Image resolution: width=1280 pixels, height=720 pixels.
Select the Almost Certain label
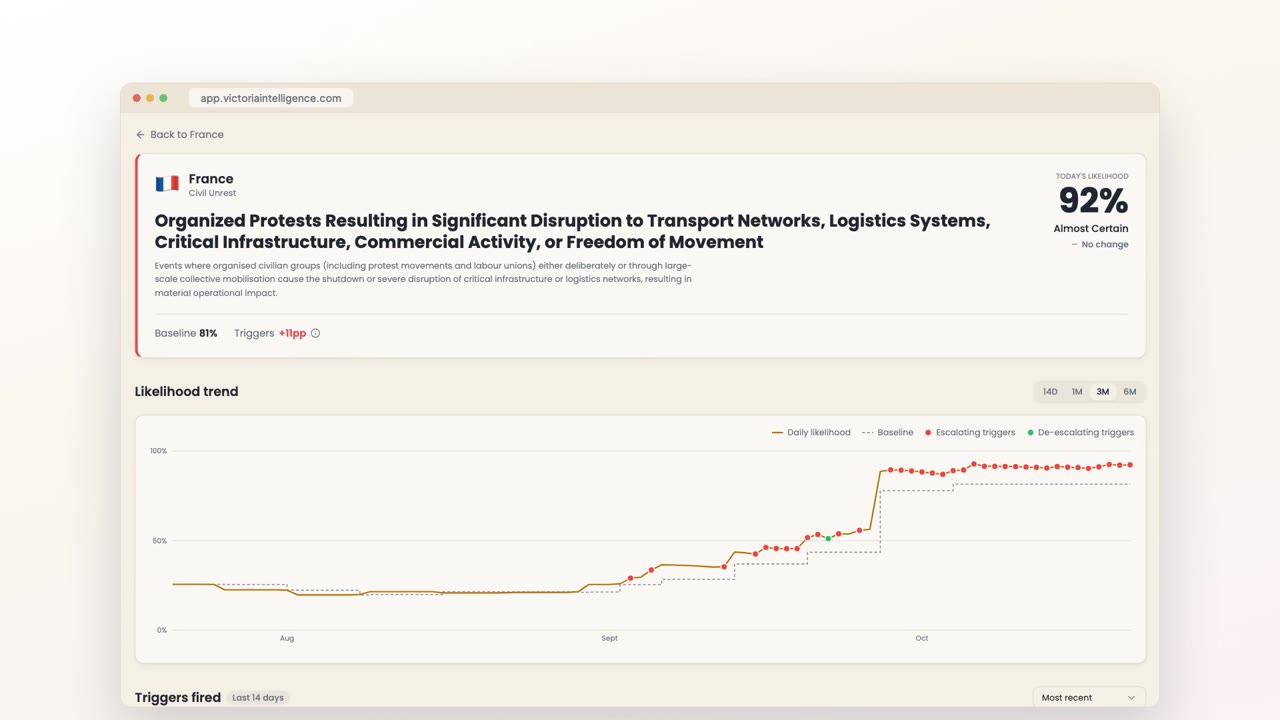(x=1091, y=229)
